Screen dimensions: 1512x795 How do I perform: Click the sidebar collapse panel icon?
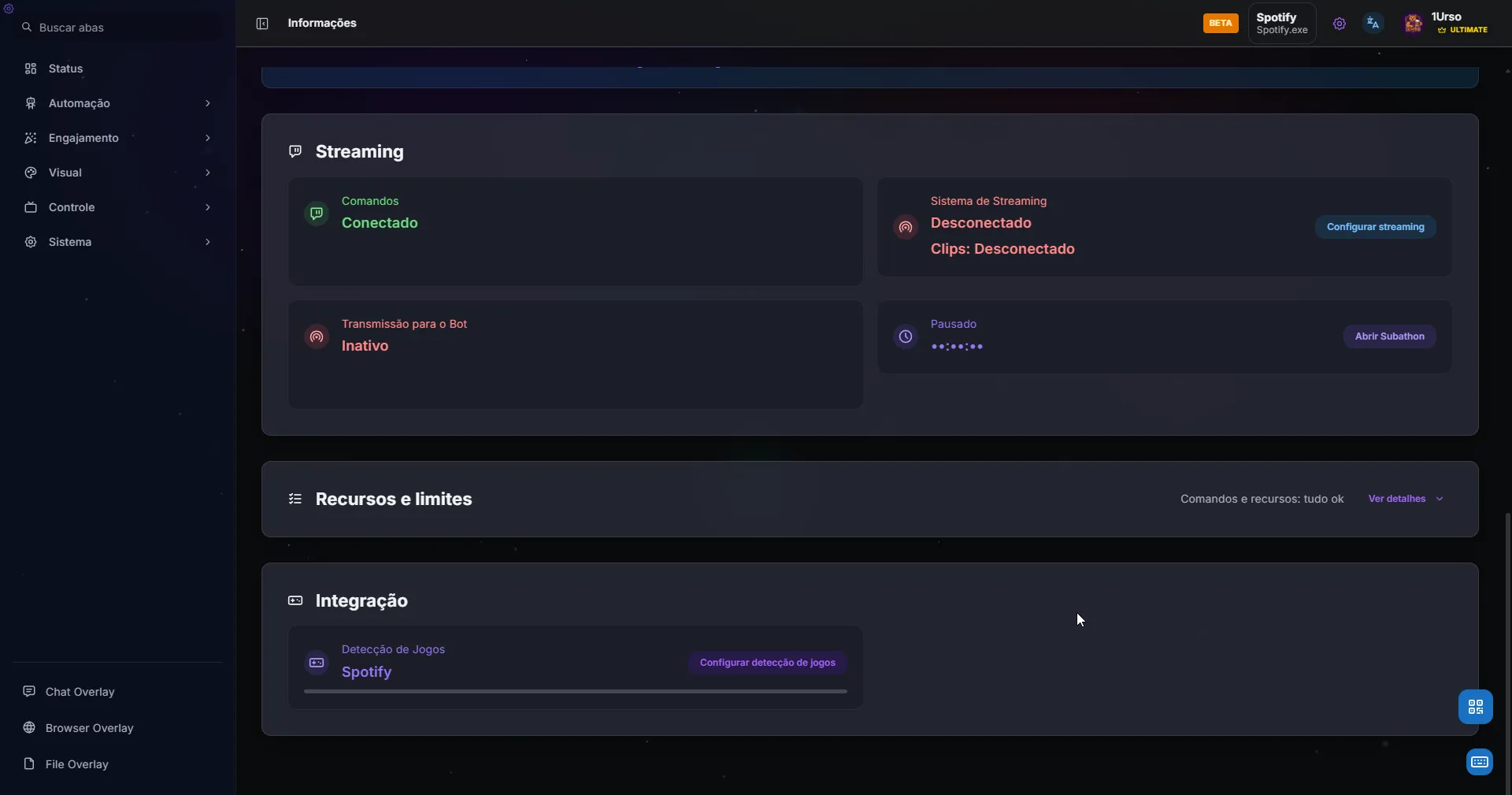[x=262, y=24]
